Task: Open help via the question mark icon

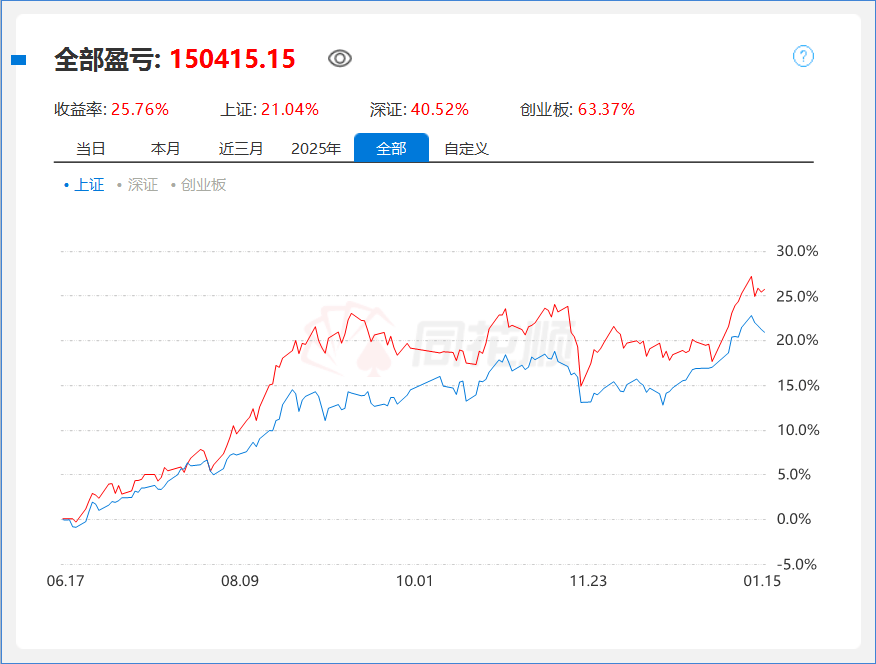Action: coord(801,57)
